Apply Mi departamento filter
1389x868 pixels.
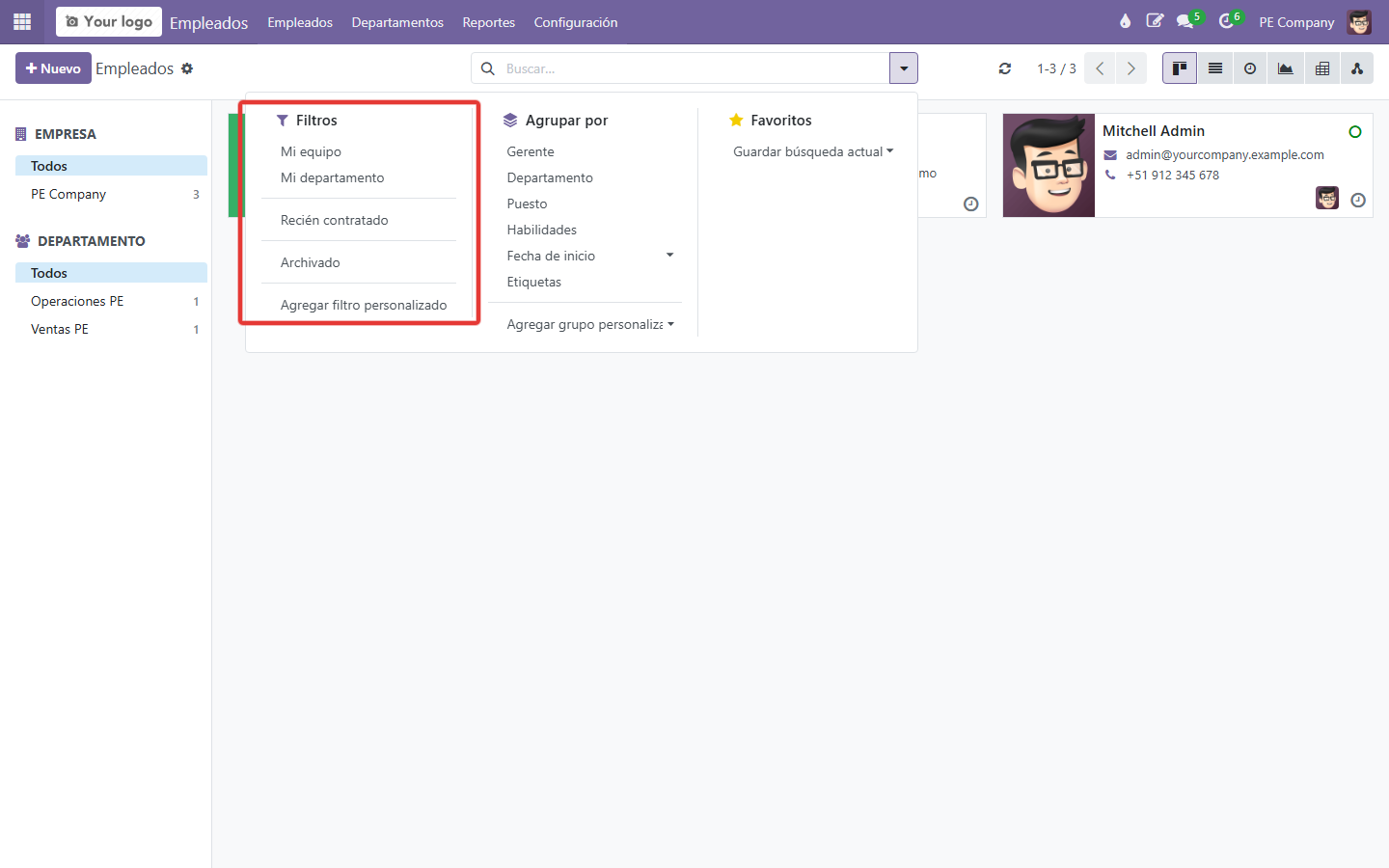332,177
